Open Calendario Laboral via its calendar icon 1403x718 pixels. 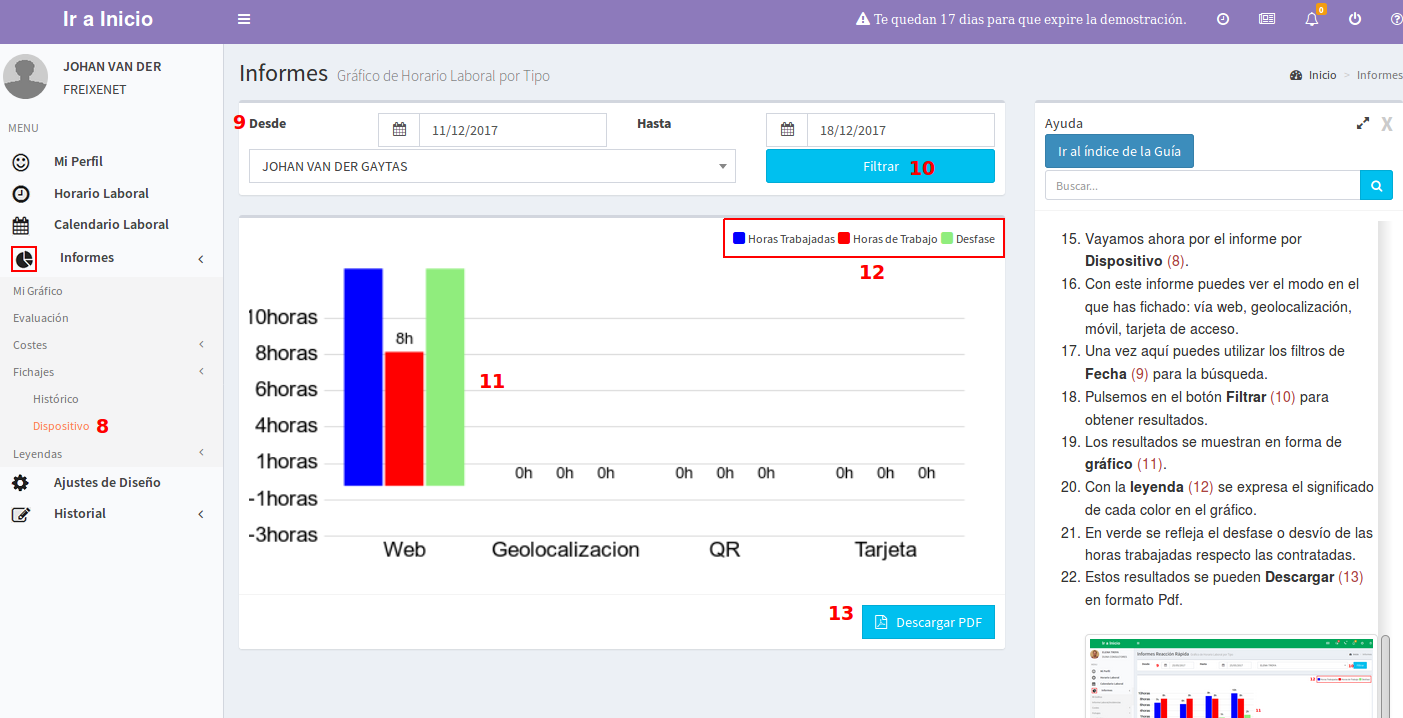[x=21, y=225]
